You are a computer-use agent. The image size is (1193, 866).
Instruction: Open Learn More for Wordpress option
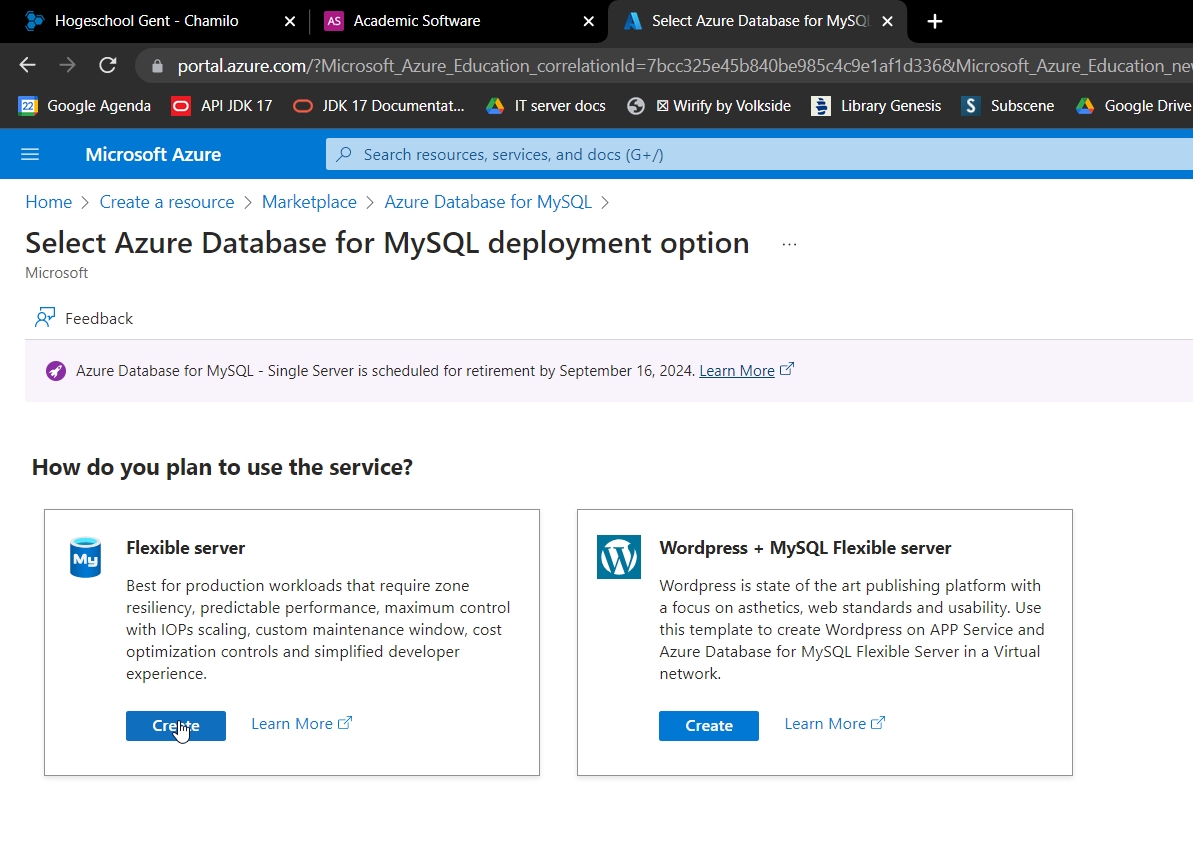tap(835, 724)
